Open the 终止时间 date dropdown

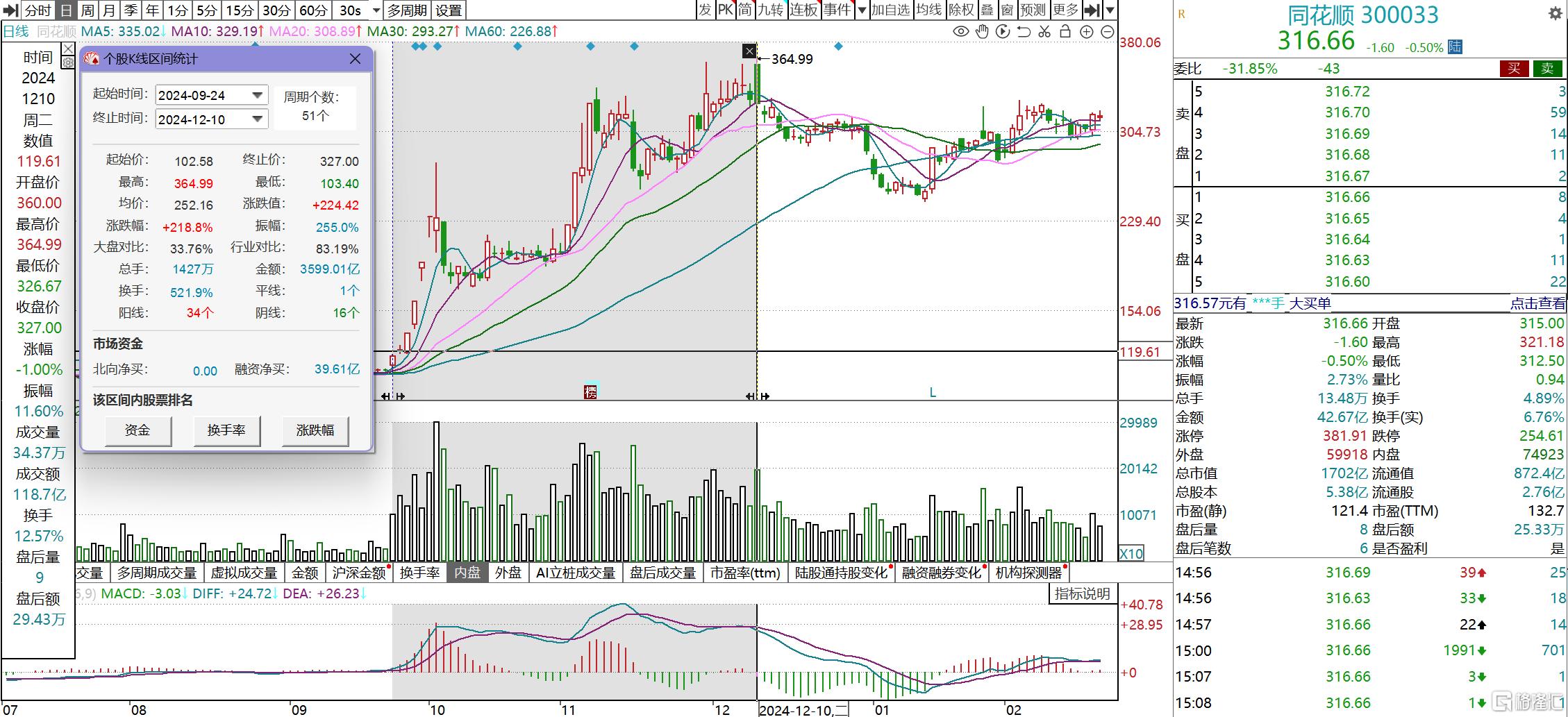click(257, 119)
